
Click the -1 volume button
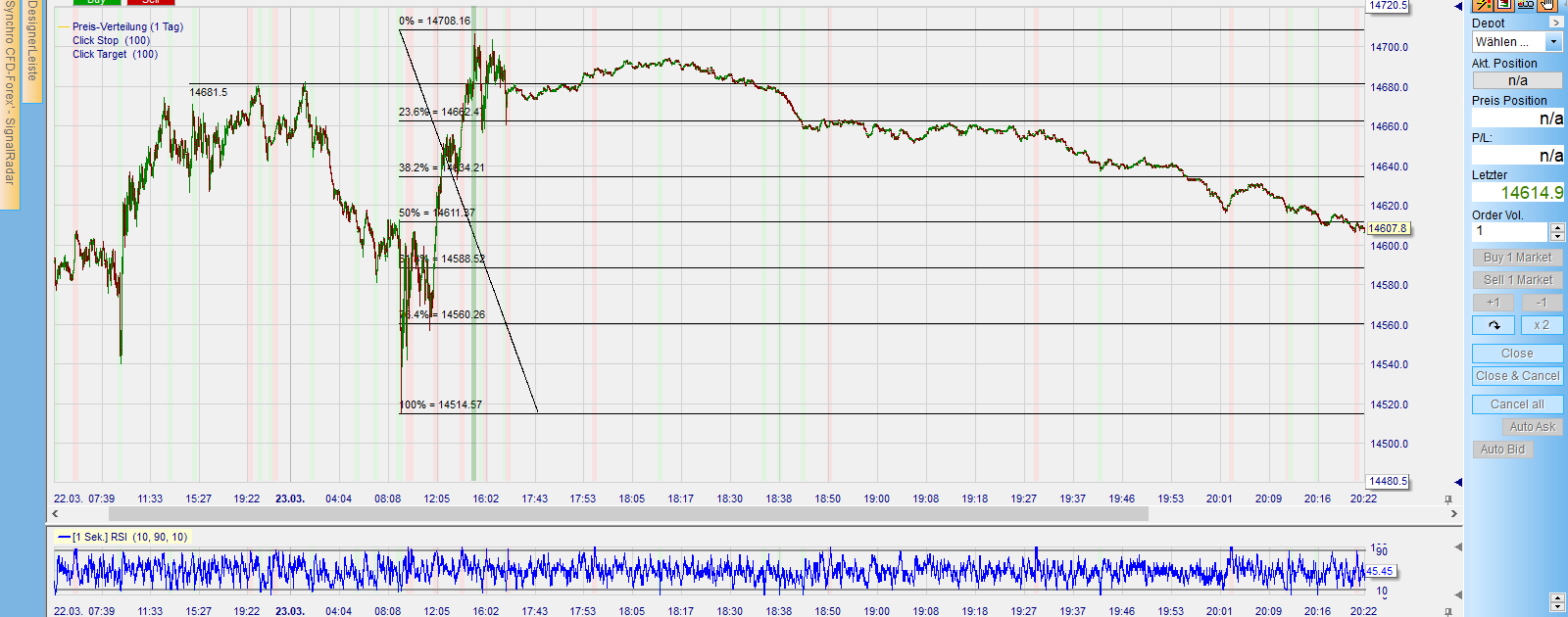(1542, 303)
